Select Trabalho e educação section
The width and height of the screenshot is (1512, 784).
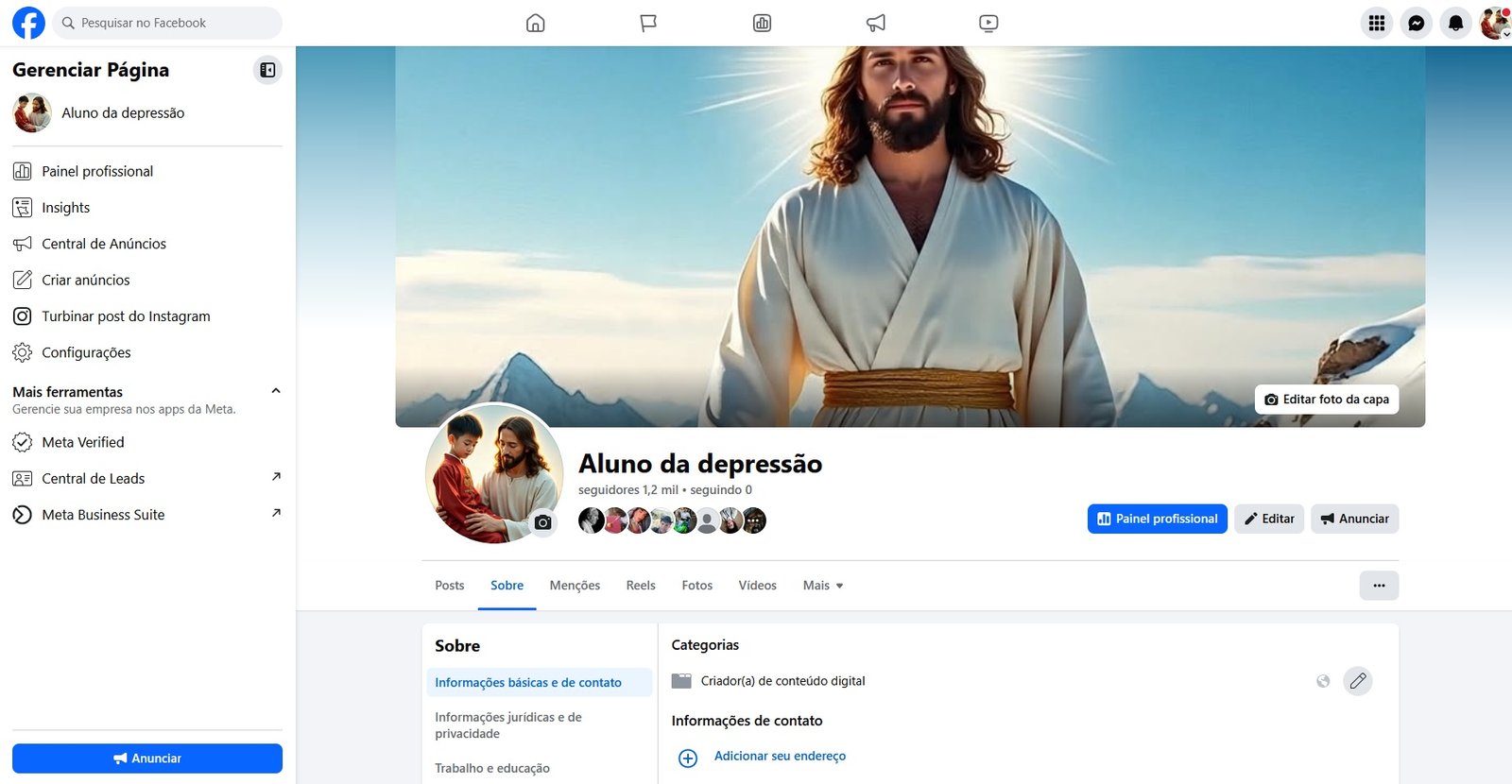point(539,769)
